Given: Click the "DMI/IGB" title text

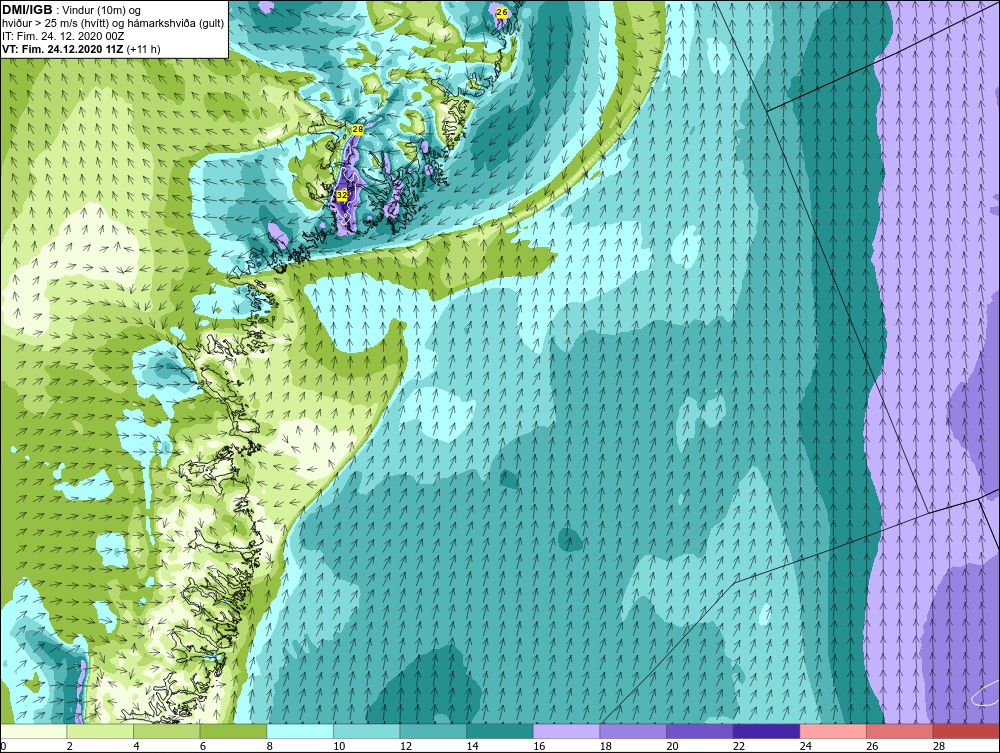Looking at the screenshot, I should click(x=27, y=10).
